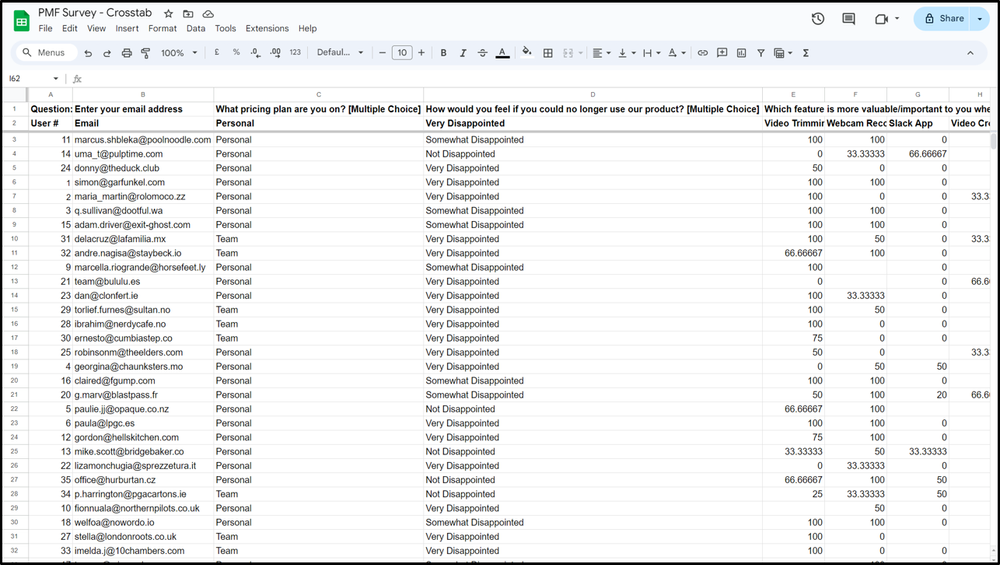The image size is (1000, 565).
Task: Check the cloud save status icon
Action: [208, 13]
